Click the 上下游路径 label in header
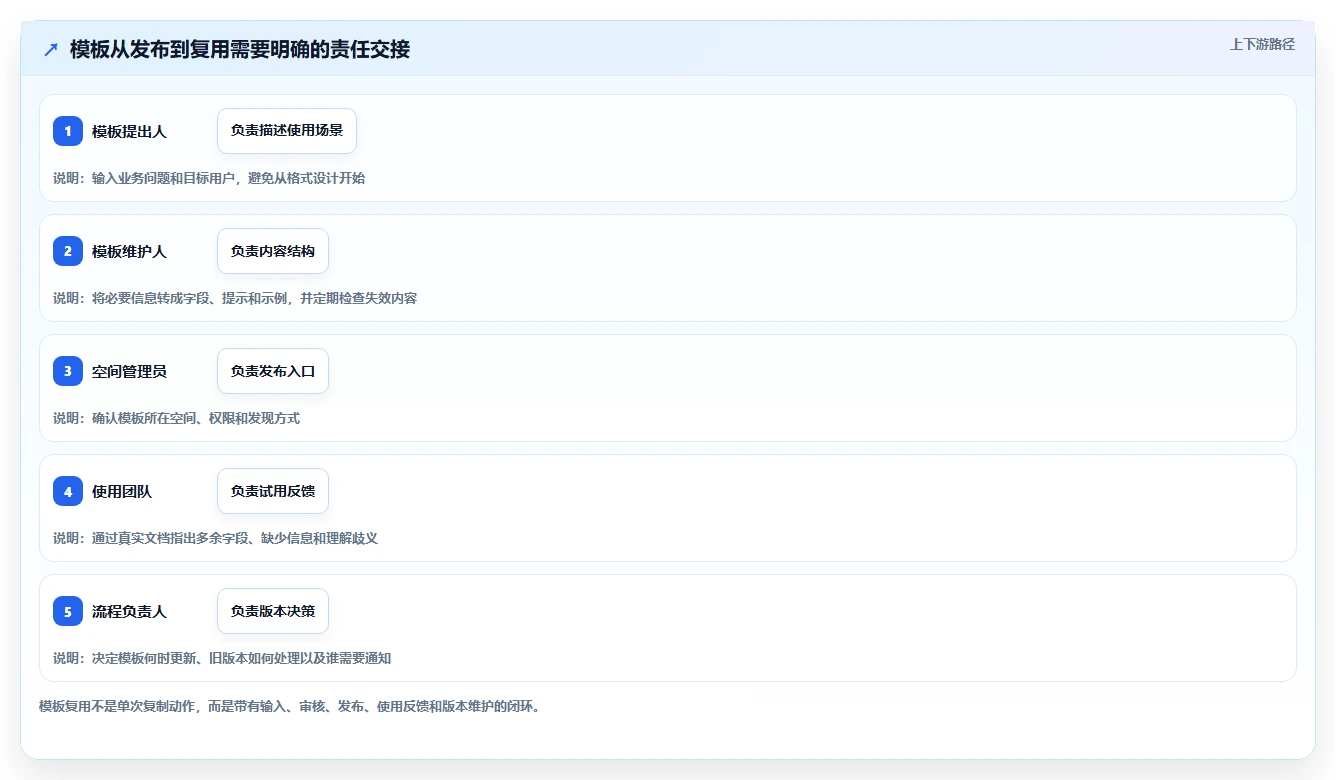This screenshot has width=1336, height=780. (x=1262, y=44)
